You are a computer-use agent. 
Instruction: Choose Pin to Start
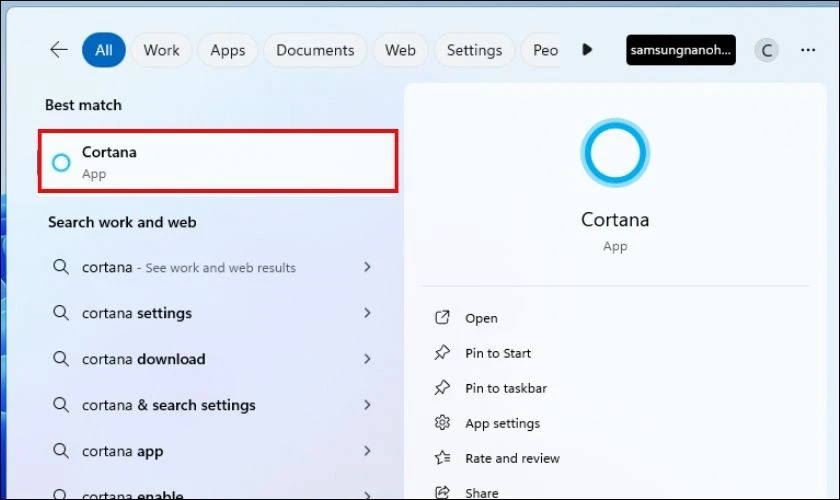(x=498, y=353)
